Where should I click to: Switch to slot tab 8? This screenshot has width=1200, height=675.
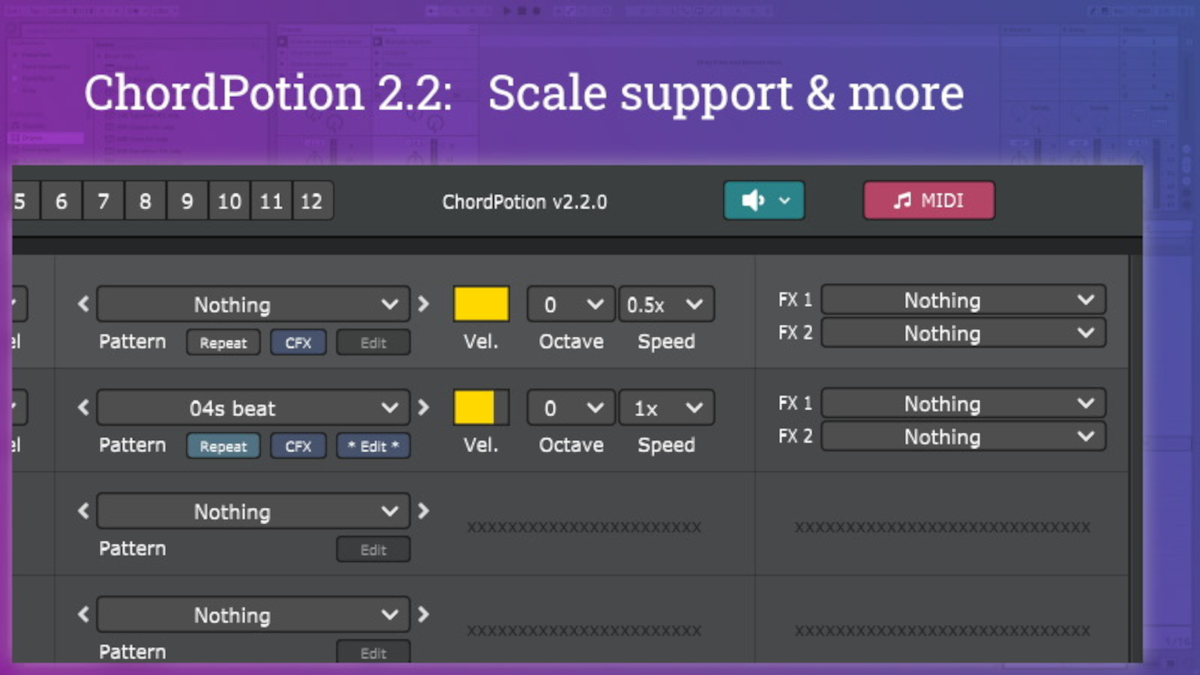145,201
